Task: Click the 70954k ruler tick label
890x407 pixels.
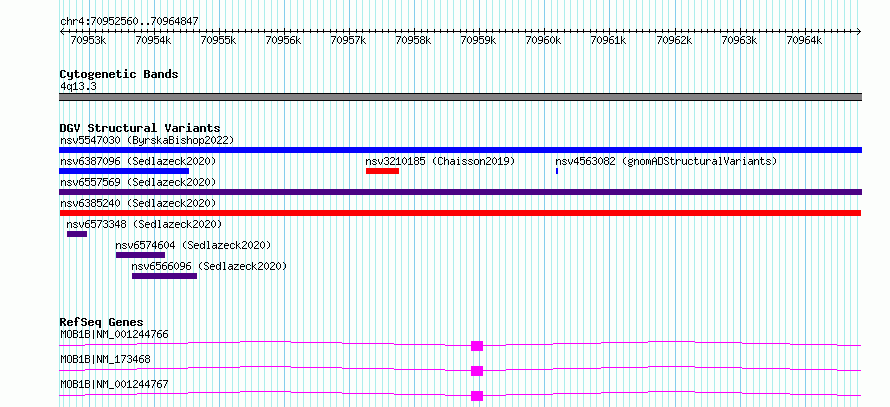Action: click(x=153, y=41)
